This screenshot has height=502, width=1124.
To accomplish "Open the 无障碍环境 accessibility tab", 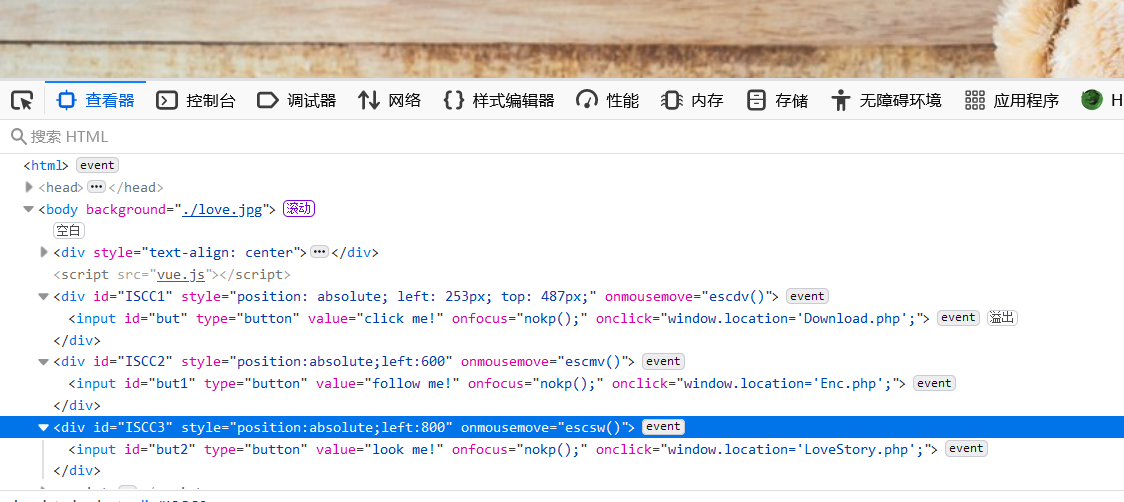I will (885, 100).
